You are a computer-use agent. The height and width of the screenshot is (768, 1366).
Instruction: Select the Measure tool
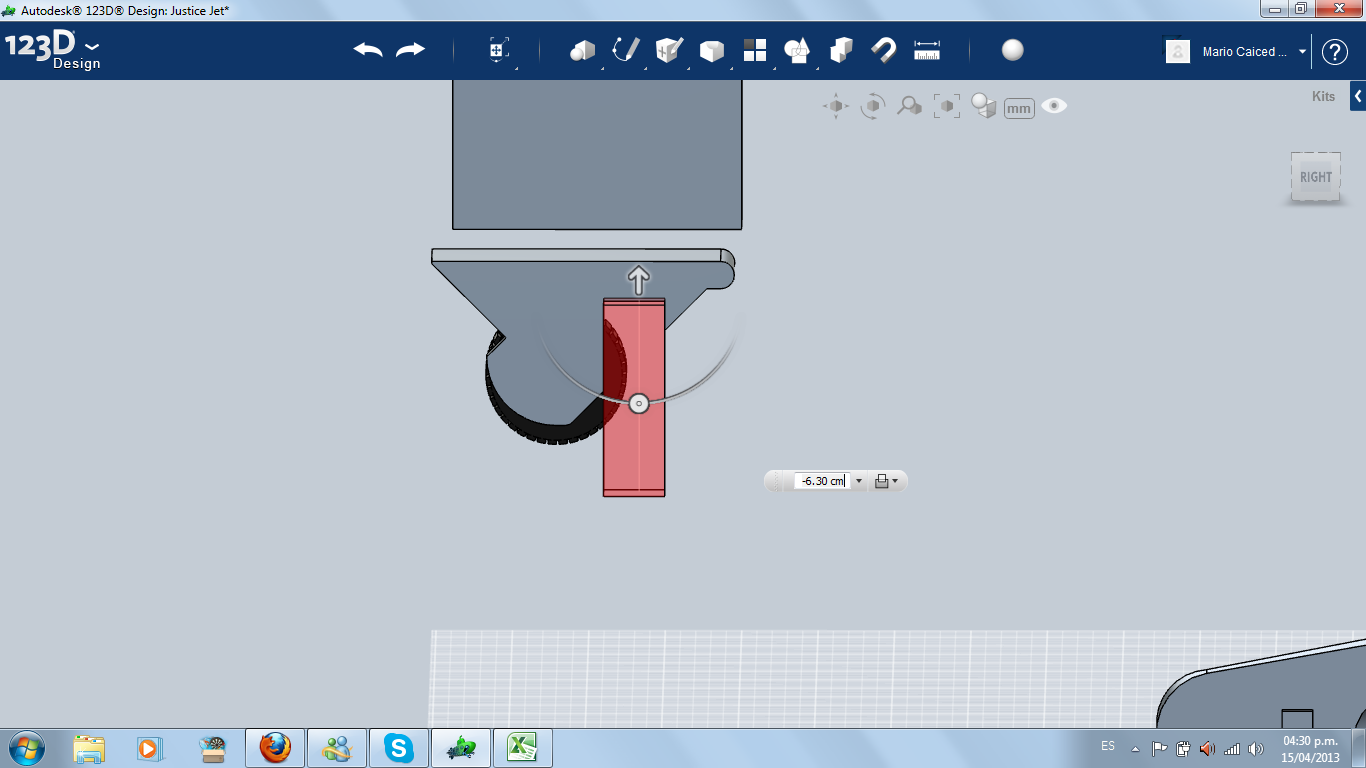(x=927, y=50)
